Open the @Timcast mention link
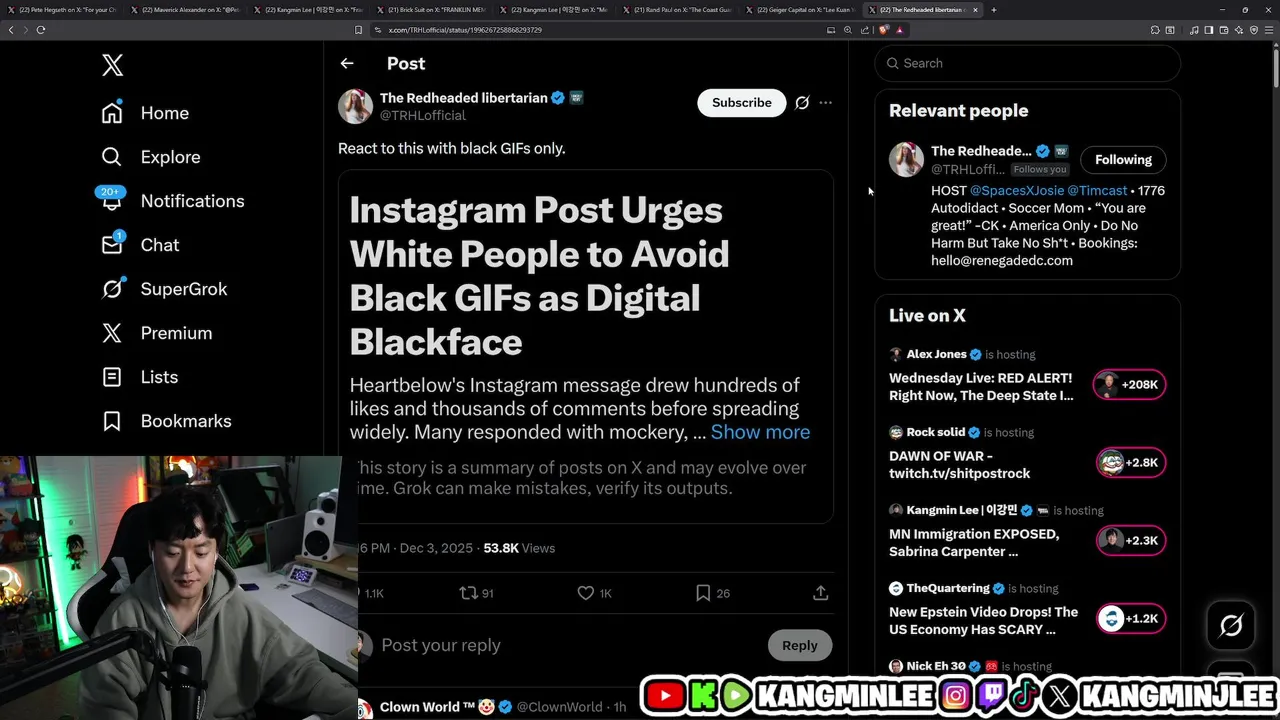Image resolution: width=1280 pixels, height=720 pixels. [x=1097, y=190]
